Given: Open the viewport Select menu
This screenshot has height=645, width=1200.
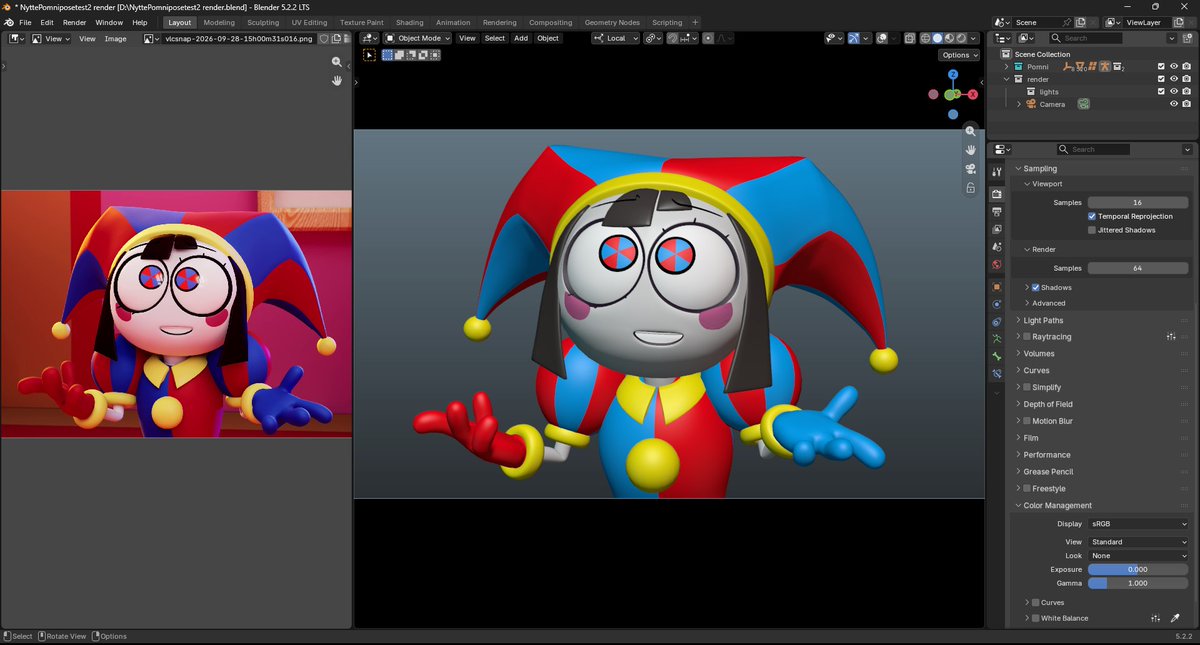Looking at the screenshot, I should (x=495, y=38).
